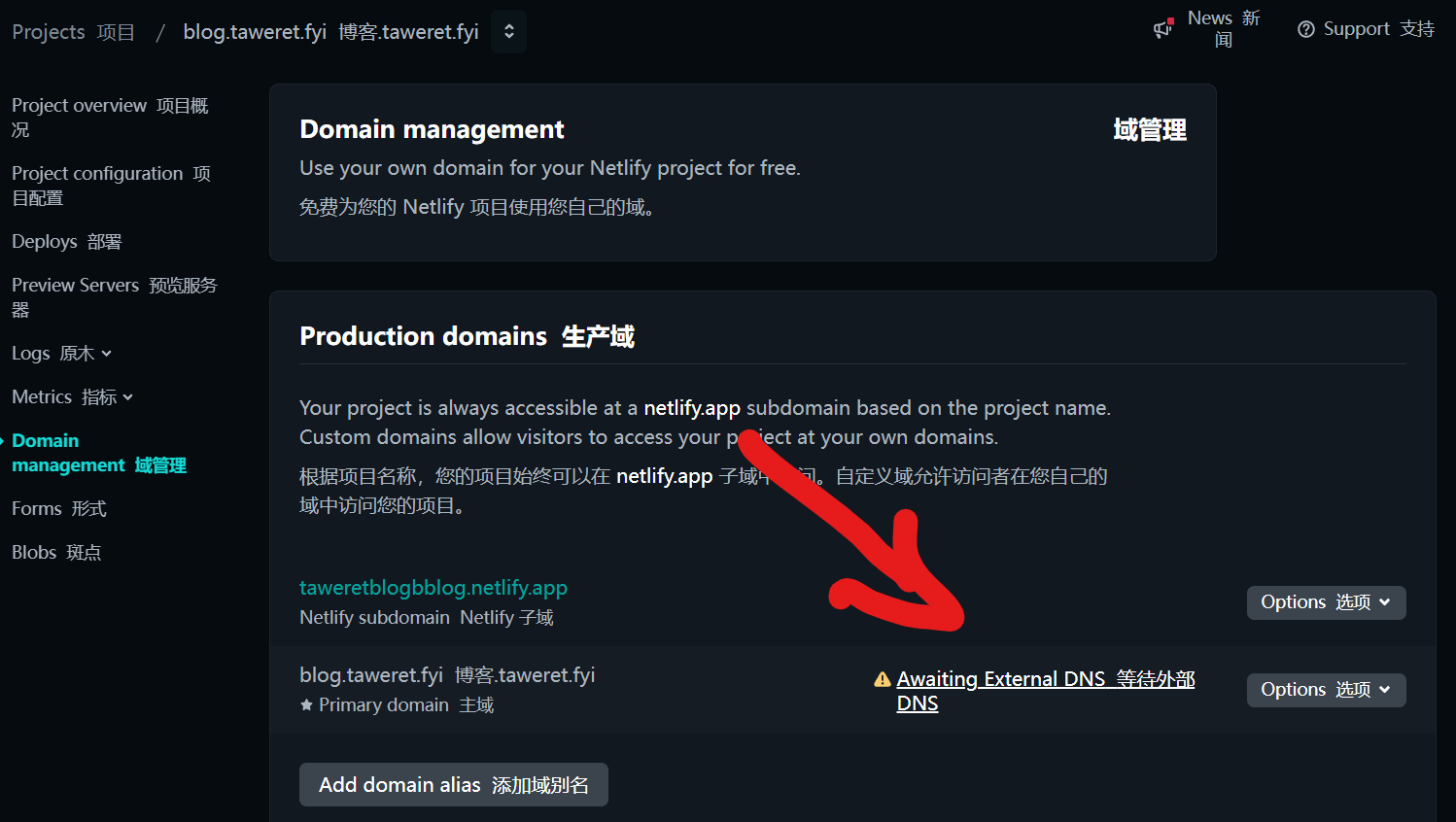Expand the Logs sidebar menu
Image resolution: width=1456 pixels, height=822 pixels.
[61, 353]
